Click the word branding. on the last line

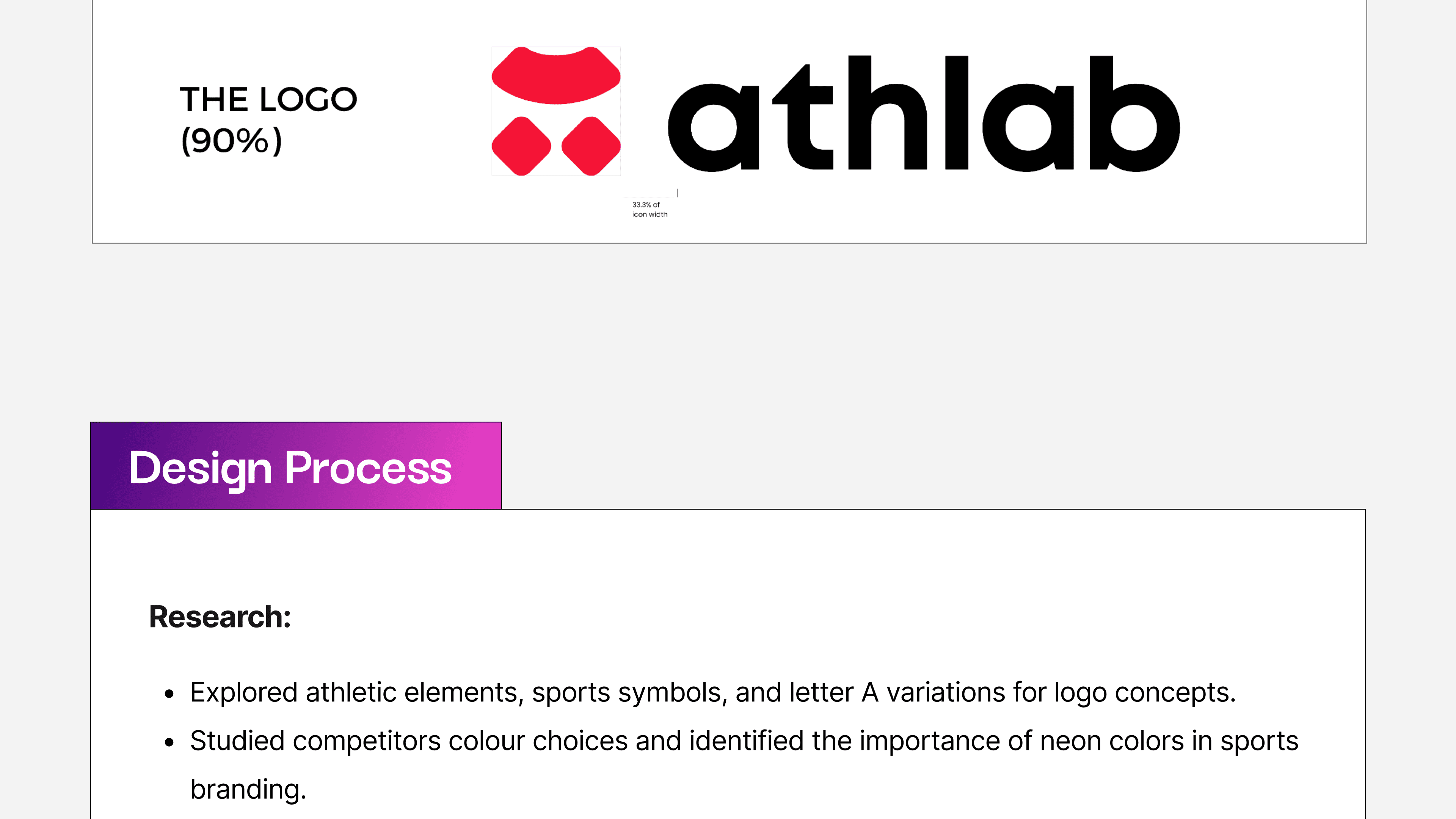[x=248, y=789]
